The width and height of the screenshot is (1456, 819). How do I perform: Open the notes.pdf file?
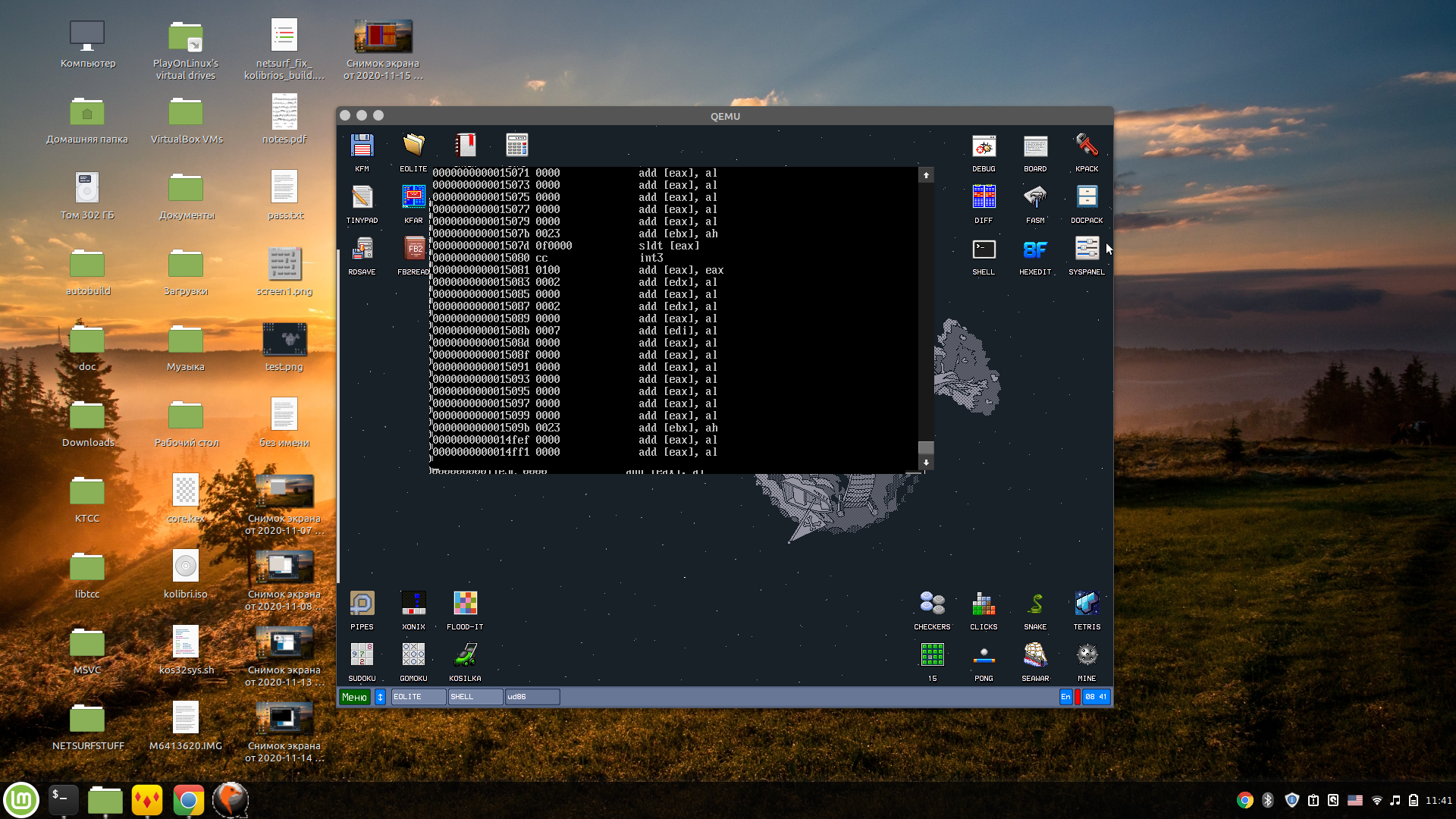284,119
